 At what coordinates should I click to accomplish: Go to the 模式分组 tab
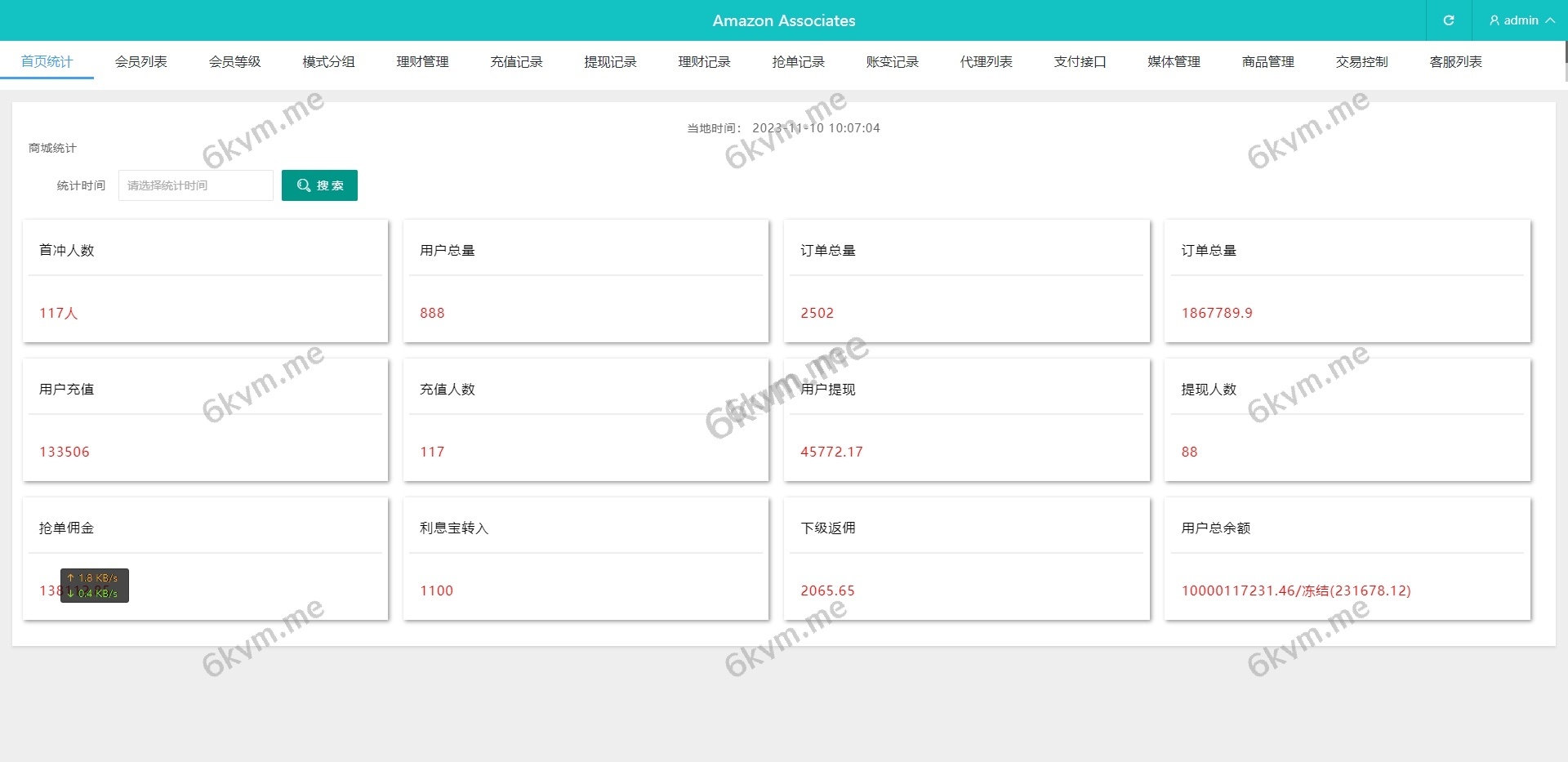coord(328,62)
